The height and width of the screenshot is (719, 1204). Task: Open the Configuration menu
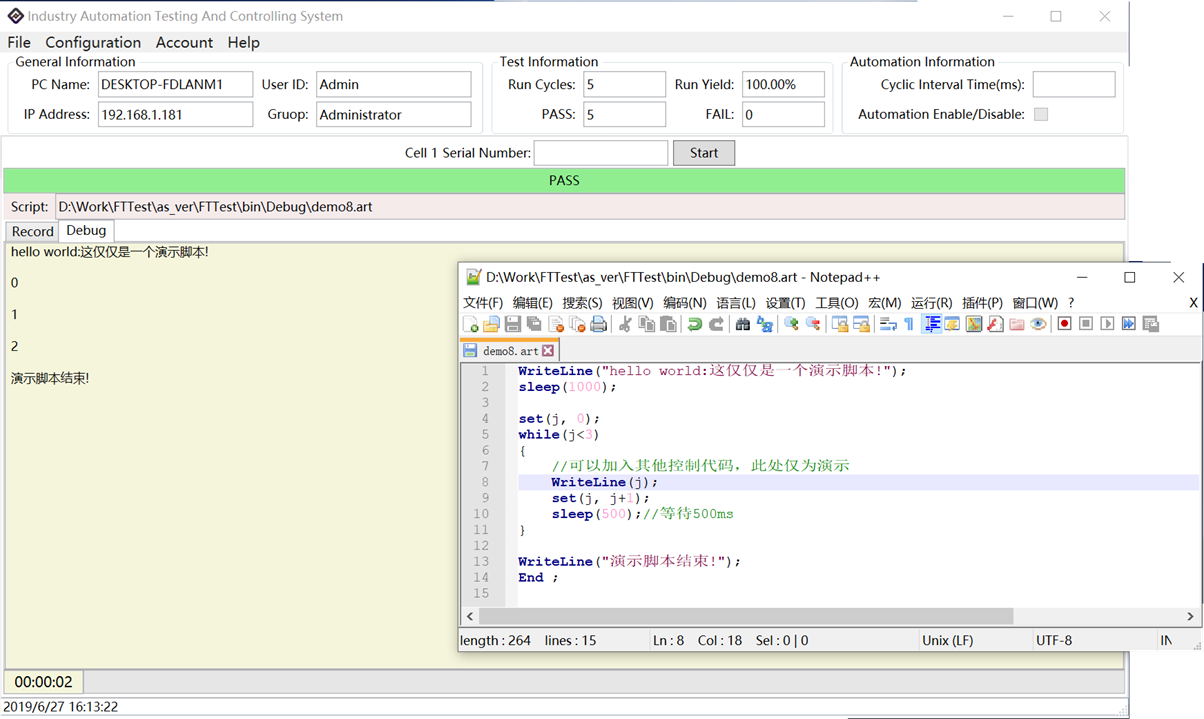coord(93,42)
